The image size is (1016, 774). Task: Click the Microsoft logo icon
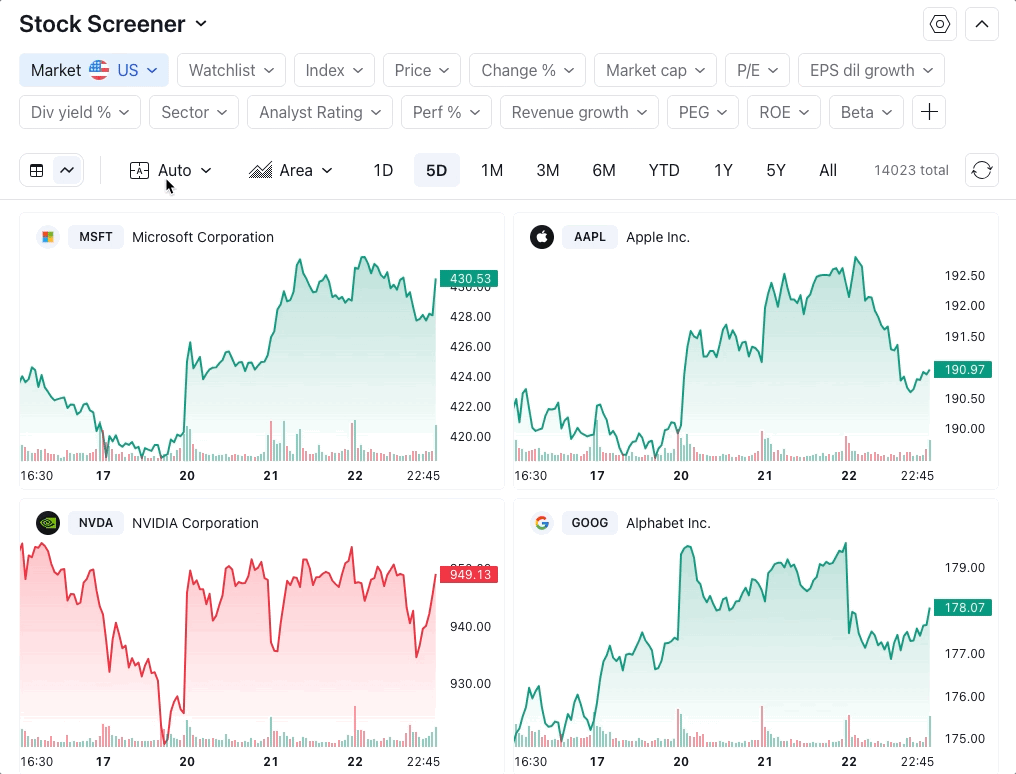(47, 237)
